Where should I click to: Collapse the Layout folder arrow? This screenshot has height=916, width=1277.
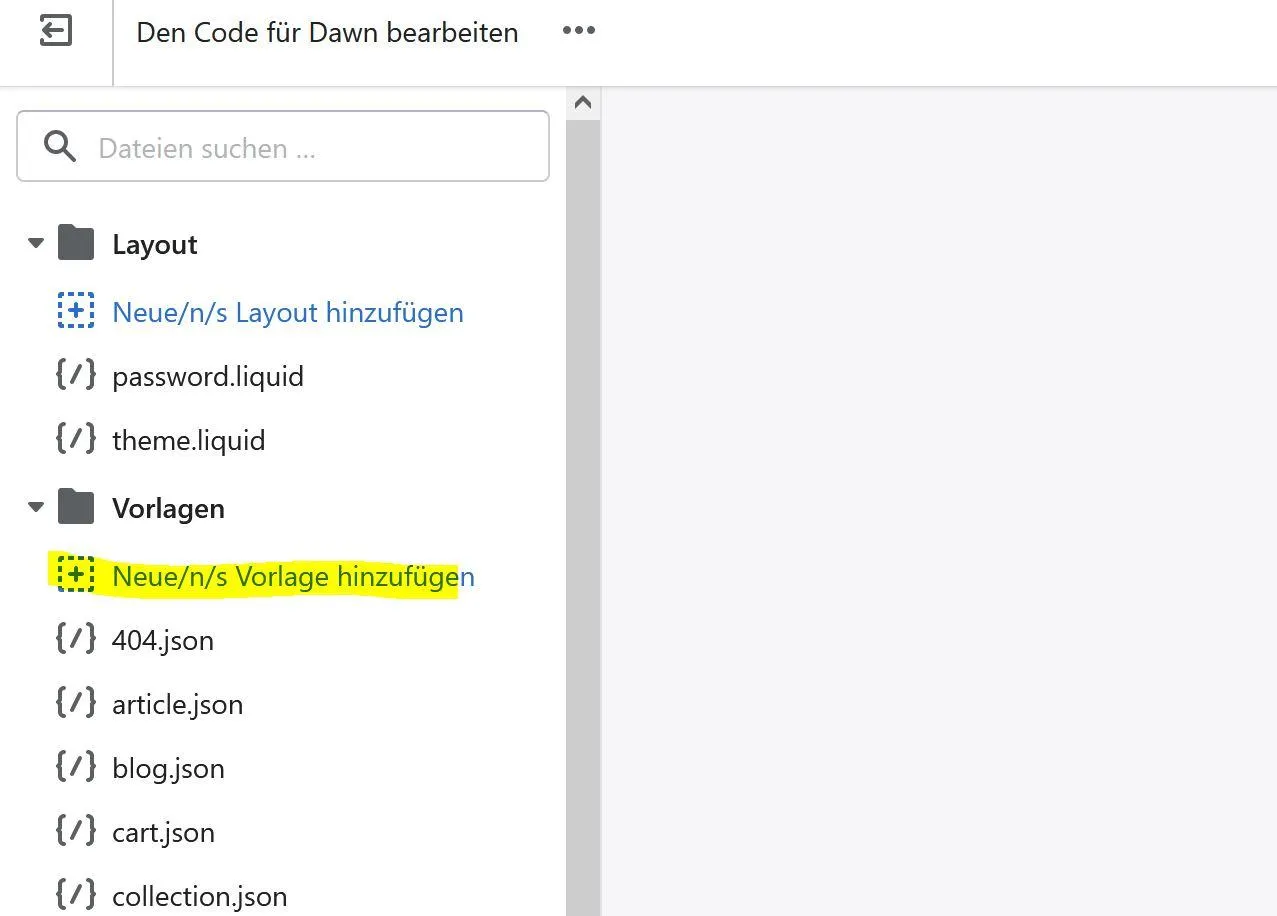coord(36,243)
